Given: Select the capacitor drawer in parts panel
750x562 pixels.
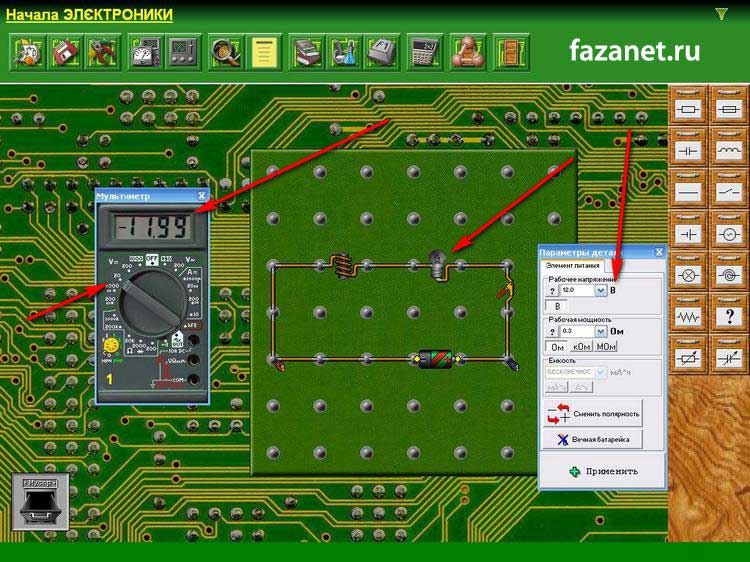Looking at the screenshot, I should 688,148.
